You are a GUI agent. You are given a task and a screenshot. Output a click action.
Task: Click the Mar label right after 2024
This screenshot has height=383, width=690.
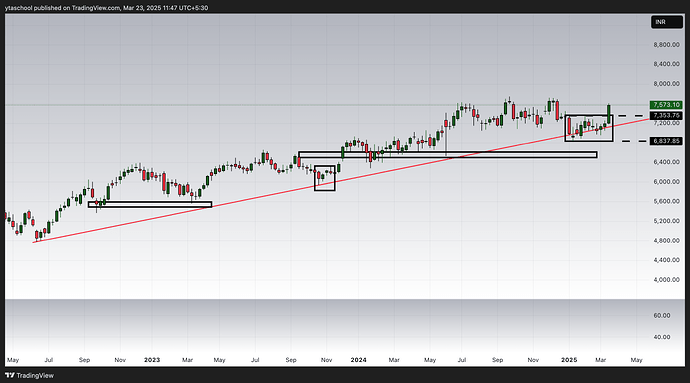click(394, 360)
